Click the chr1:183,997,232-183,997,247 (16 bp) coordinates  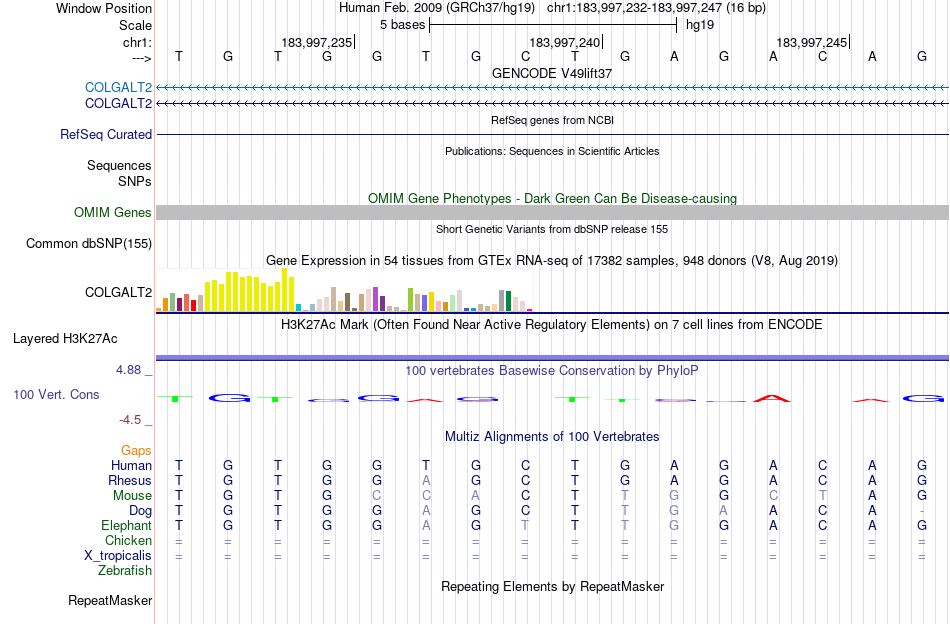pos(656,8)
